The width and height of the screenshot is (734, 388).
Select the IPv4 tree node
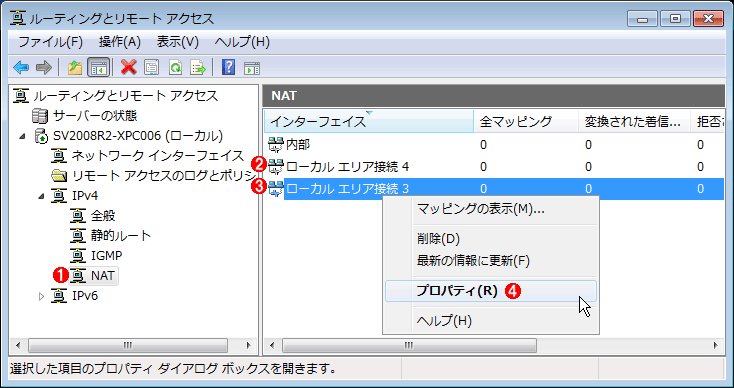tap(85, 196)
